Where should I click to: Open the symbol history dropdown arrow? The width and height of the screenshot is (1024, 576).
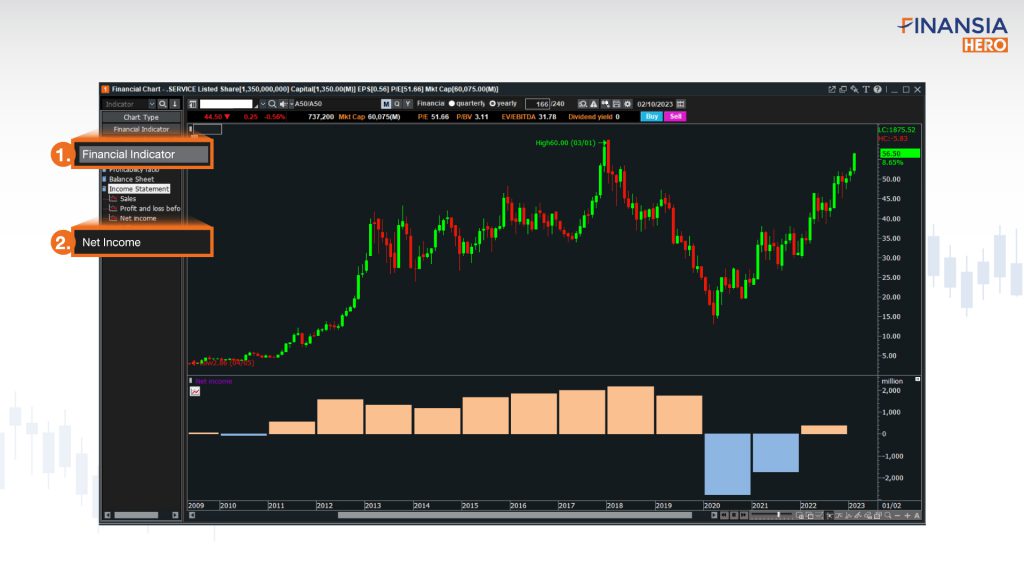point(263,104)
